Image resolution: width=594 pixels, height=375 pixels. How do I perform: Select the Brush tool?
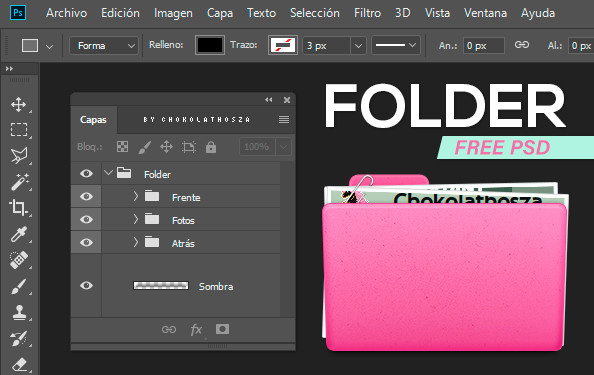coord(19,286)
